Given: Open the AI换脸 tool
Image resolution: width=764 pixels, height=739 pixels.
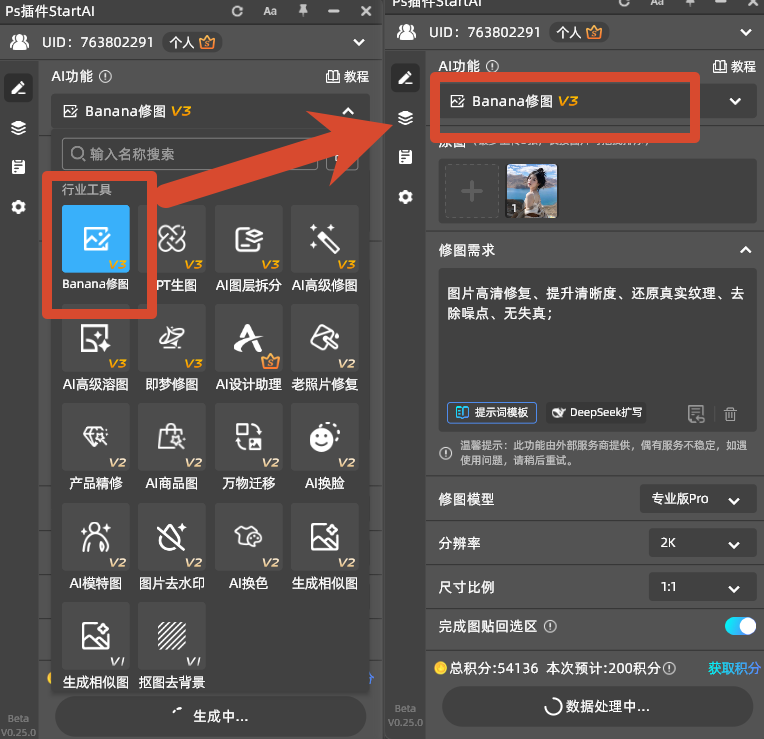Looking at the screenshot, I should coord(325,437).
